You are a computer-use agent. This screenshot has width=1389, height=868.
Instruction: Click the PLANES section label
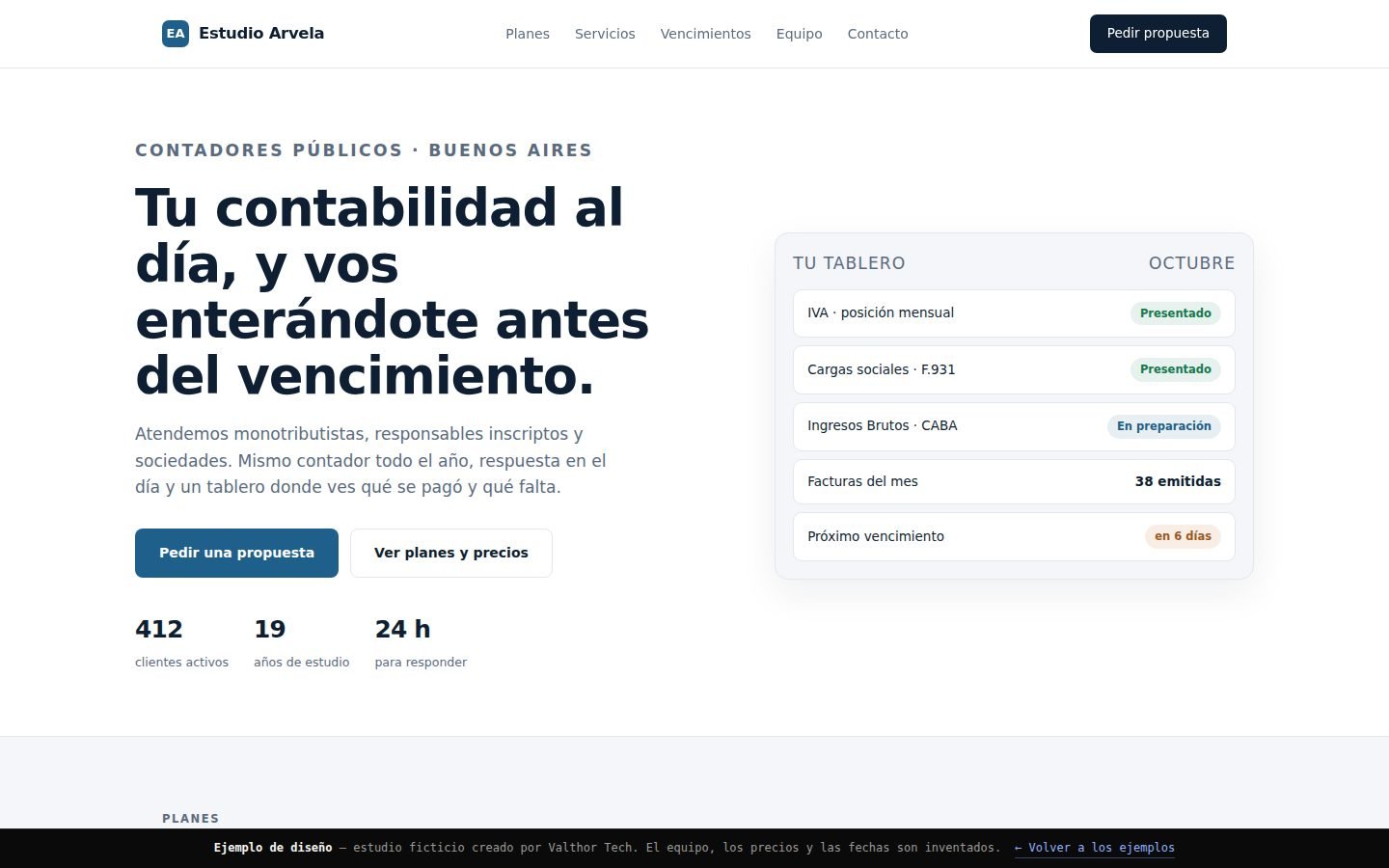[x=191, y=819]
